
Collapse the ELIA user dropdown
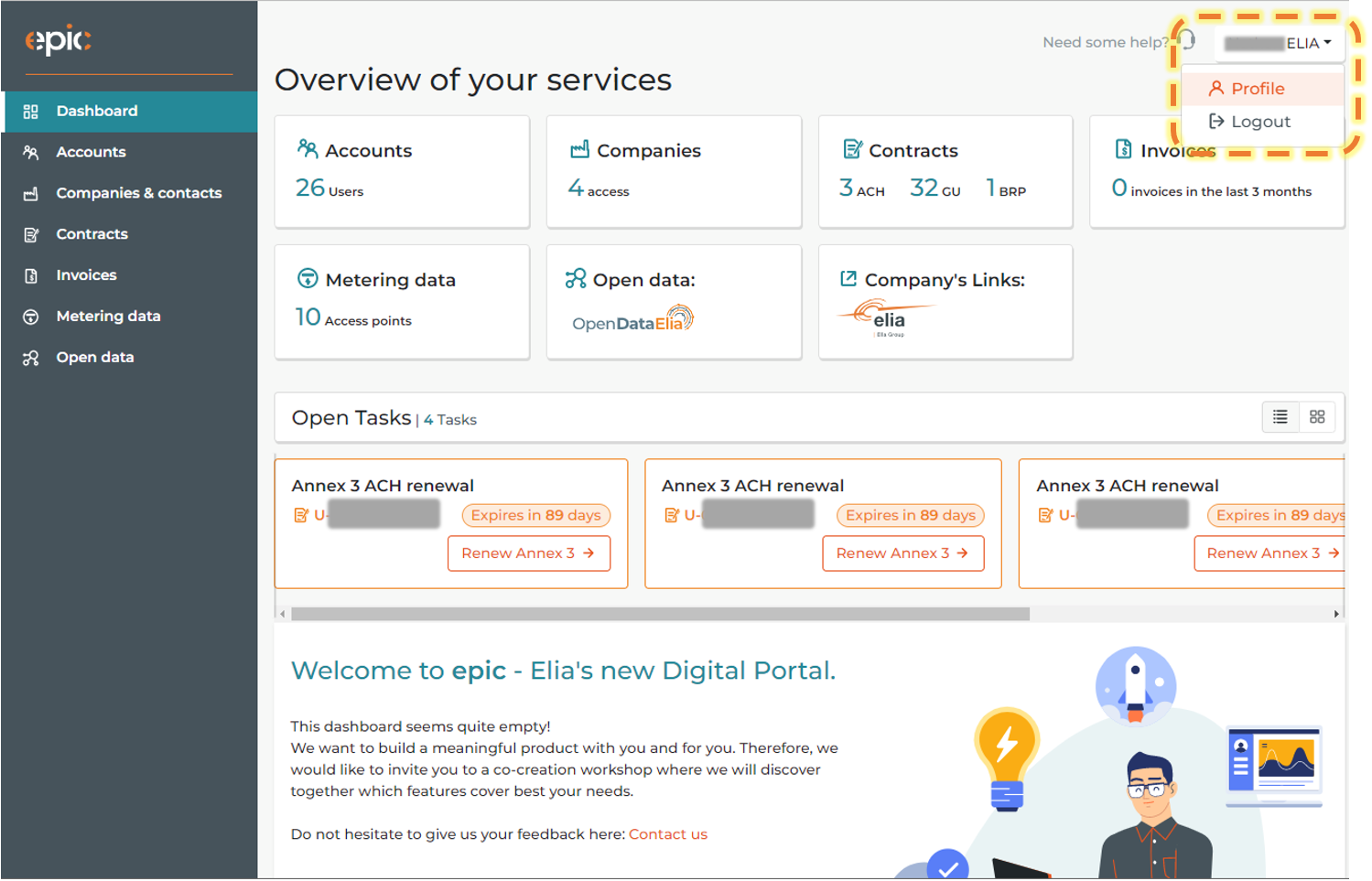[1278, 43]
